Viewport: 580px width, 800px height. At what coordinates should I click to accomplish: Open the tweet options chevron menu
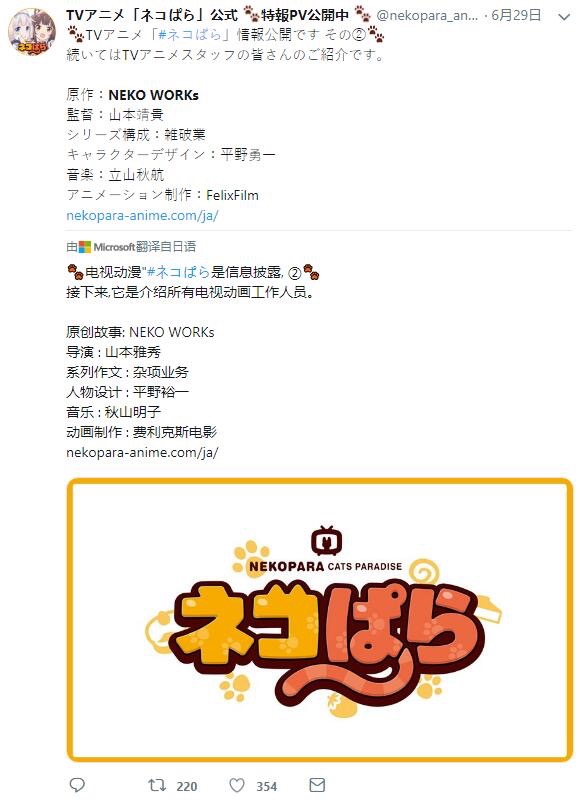[564, 17]
